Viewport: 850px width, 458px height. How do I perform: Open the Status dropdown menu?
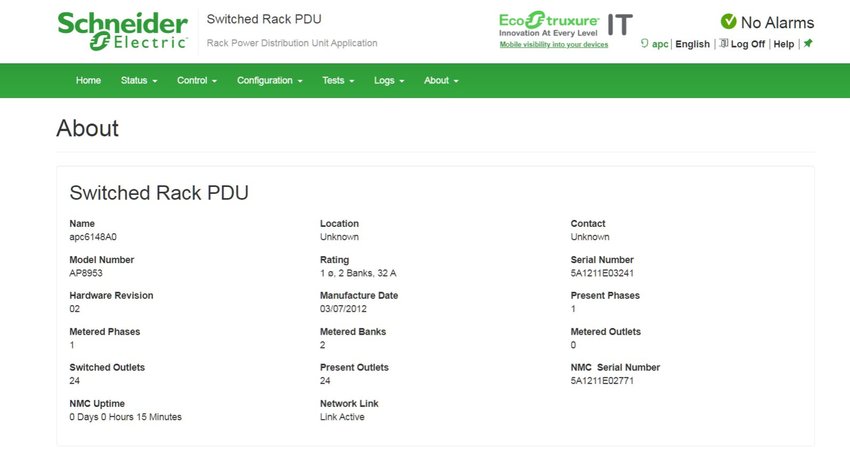click(x=139, y=80)
